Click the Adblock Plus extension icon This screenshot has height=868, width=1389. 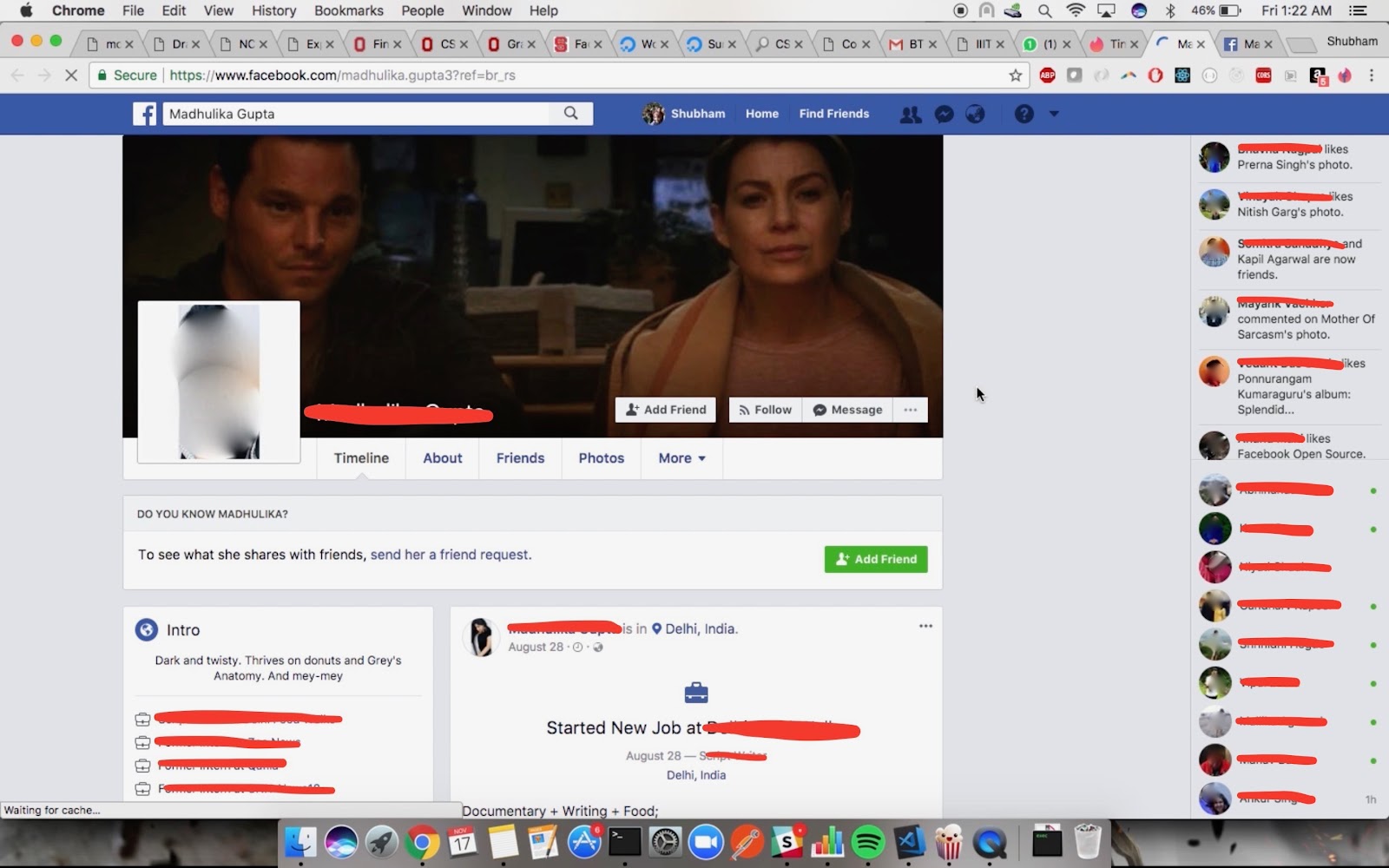point(1048,76)
